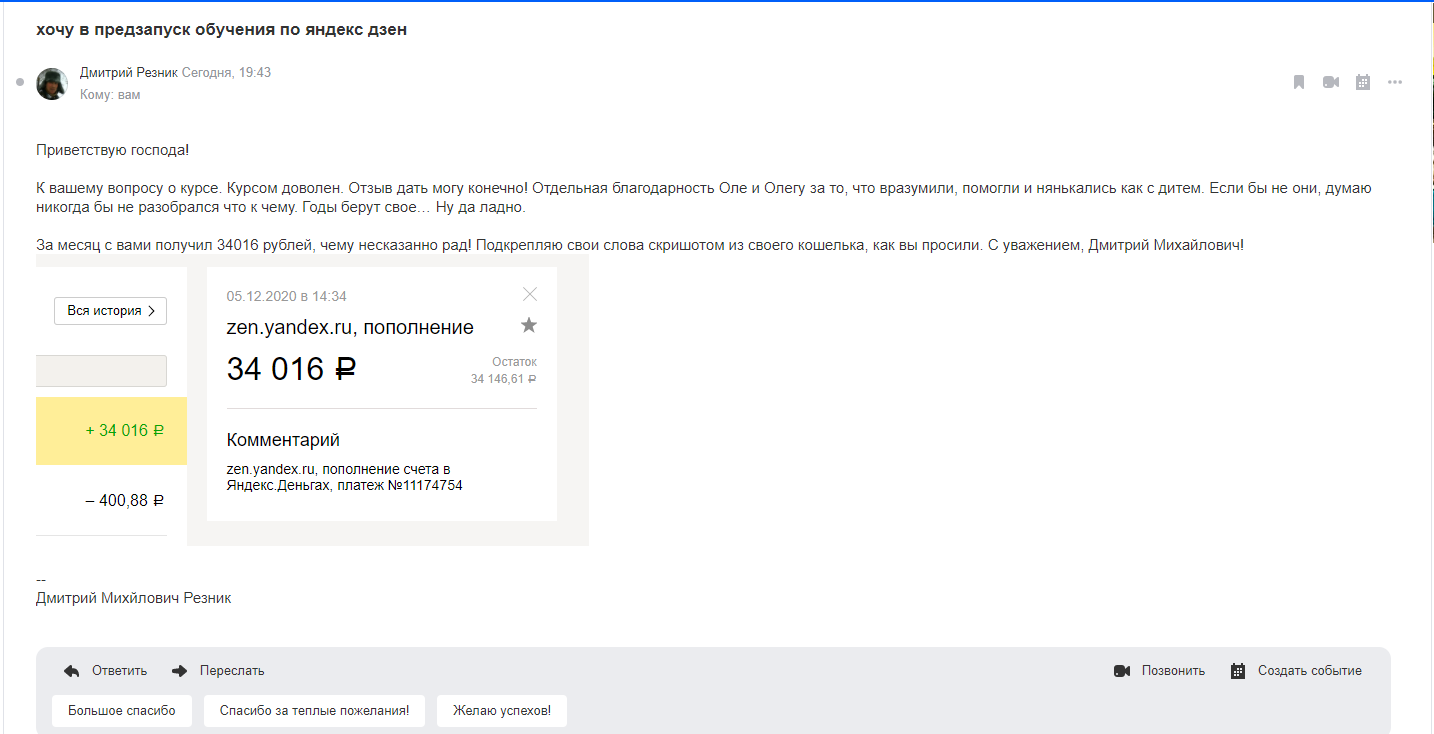The image size is (1434, 734).
Task: Click sender name Дмитрий Резник
Action: (129, 73)
